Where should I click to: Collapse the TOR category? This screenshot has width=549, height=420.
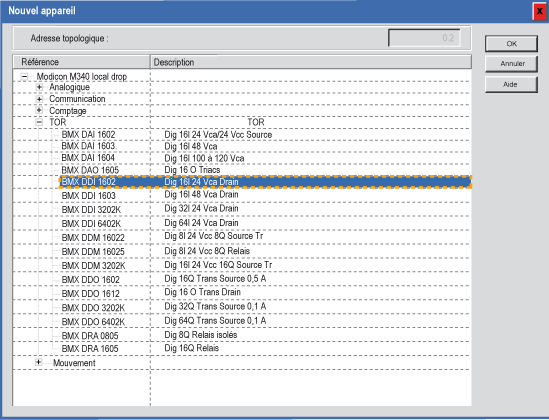[39, 122]
